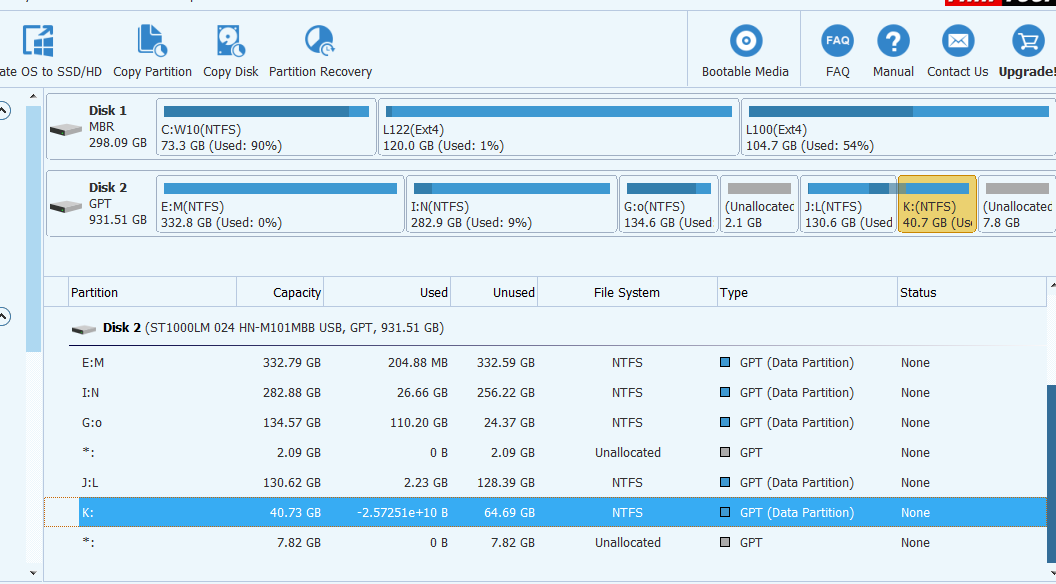Select the C:W10 partition block on Disk 1
This screenshot has width=1056, height=584.
[266, 127]
